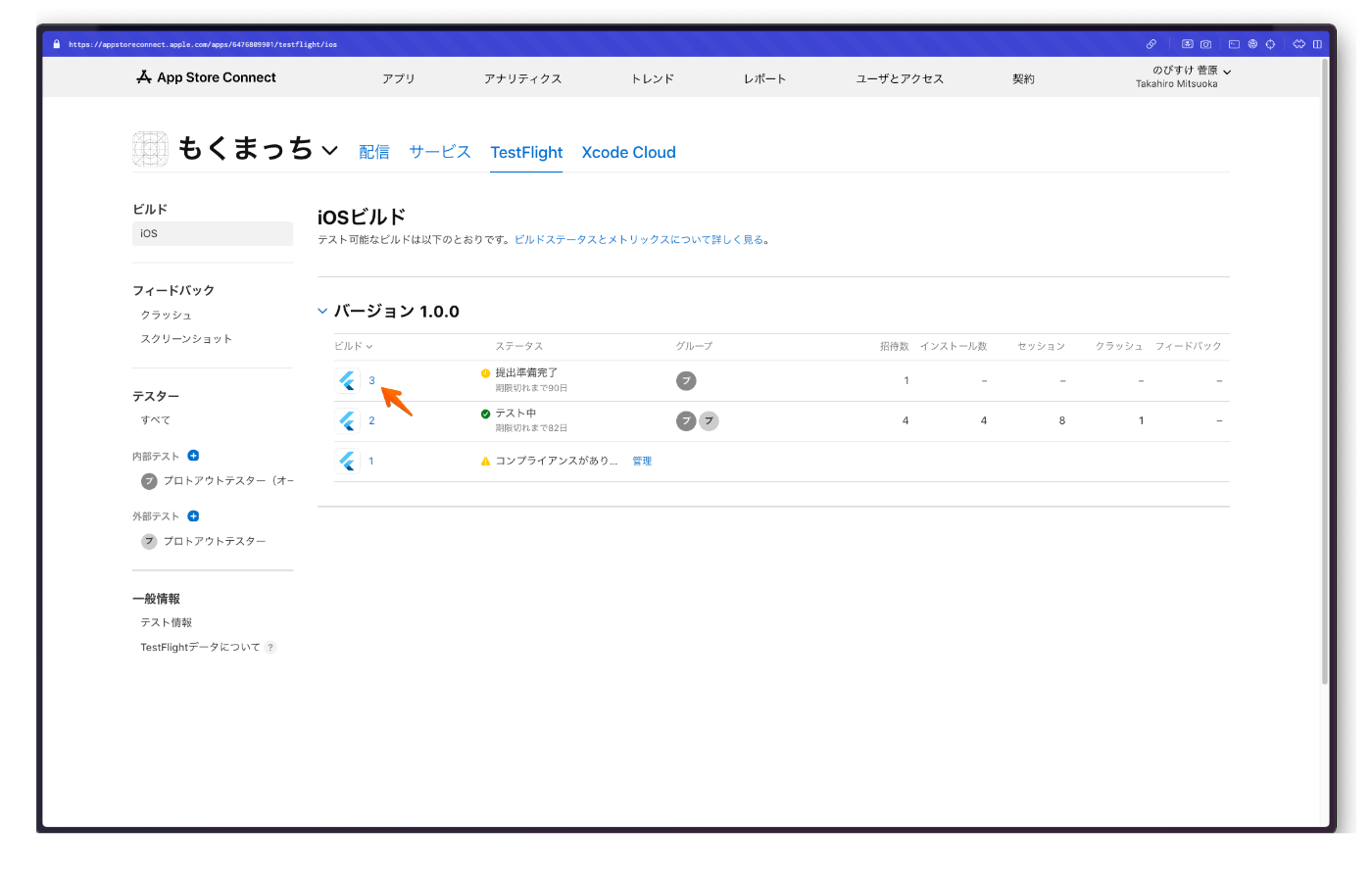
Task: Open the アナリティクス menu
Action: pyautogui.click(x=522, y=78)
